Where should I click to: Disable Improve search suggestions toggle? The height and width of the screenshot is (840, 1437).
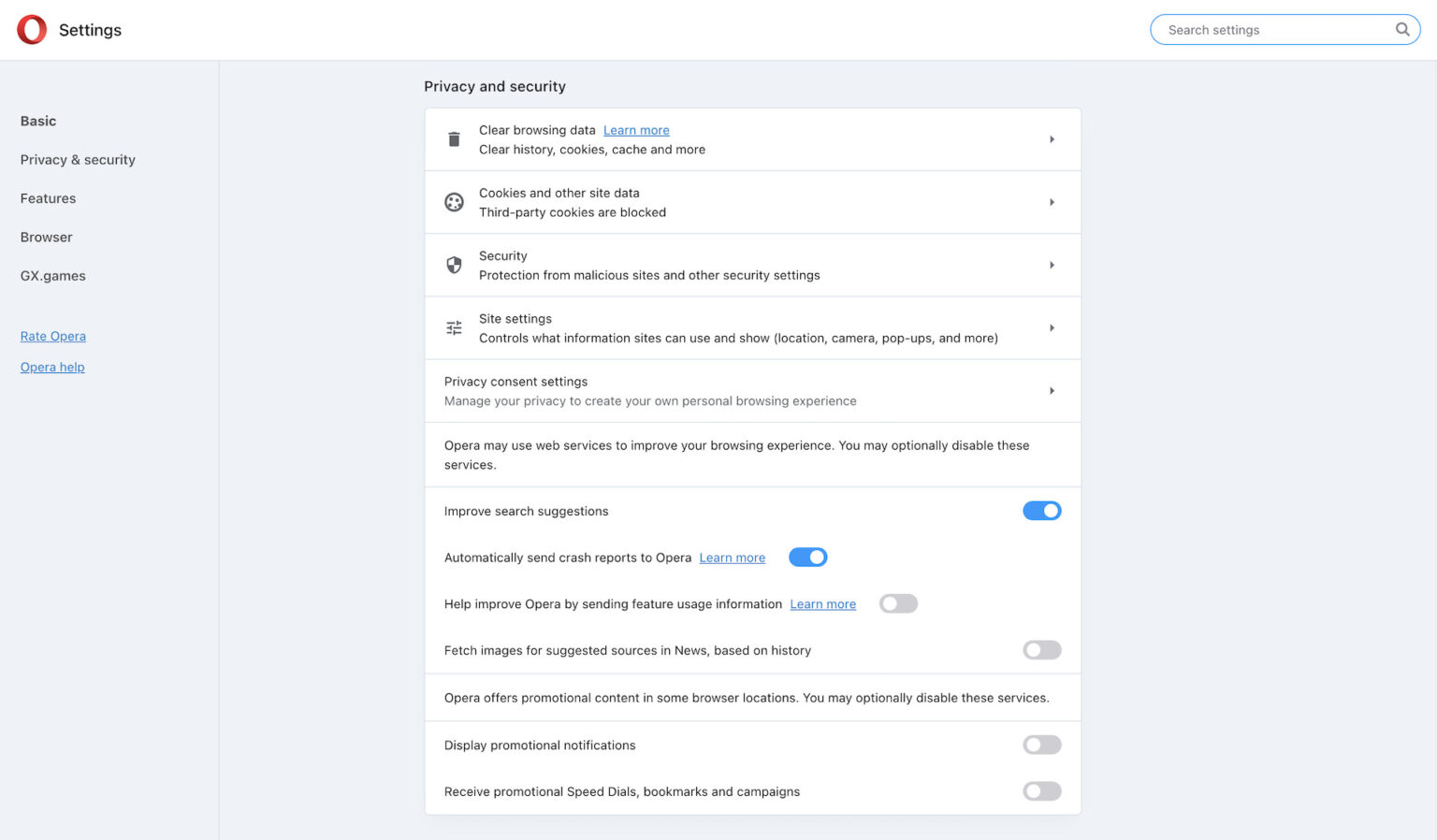click(x=1041, y=511)
